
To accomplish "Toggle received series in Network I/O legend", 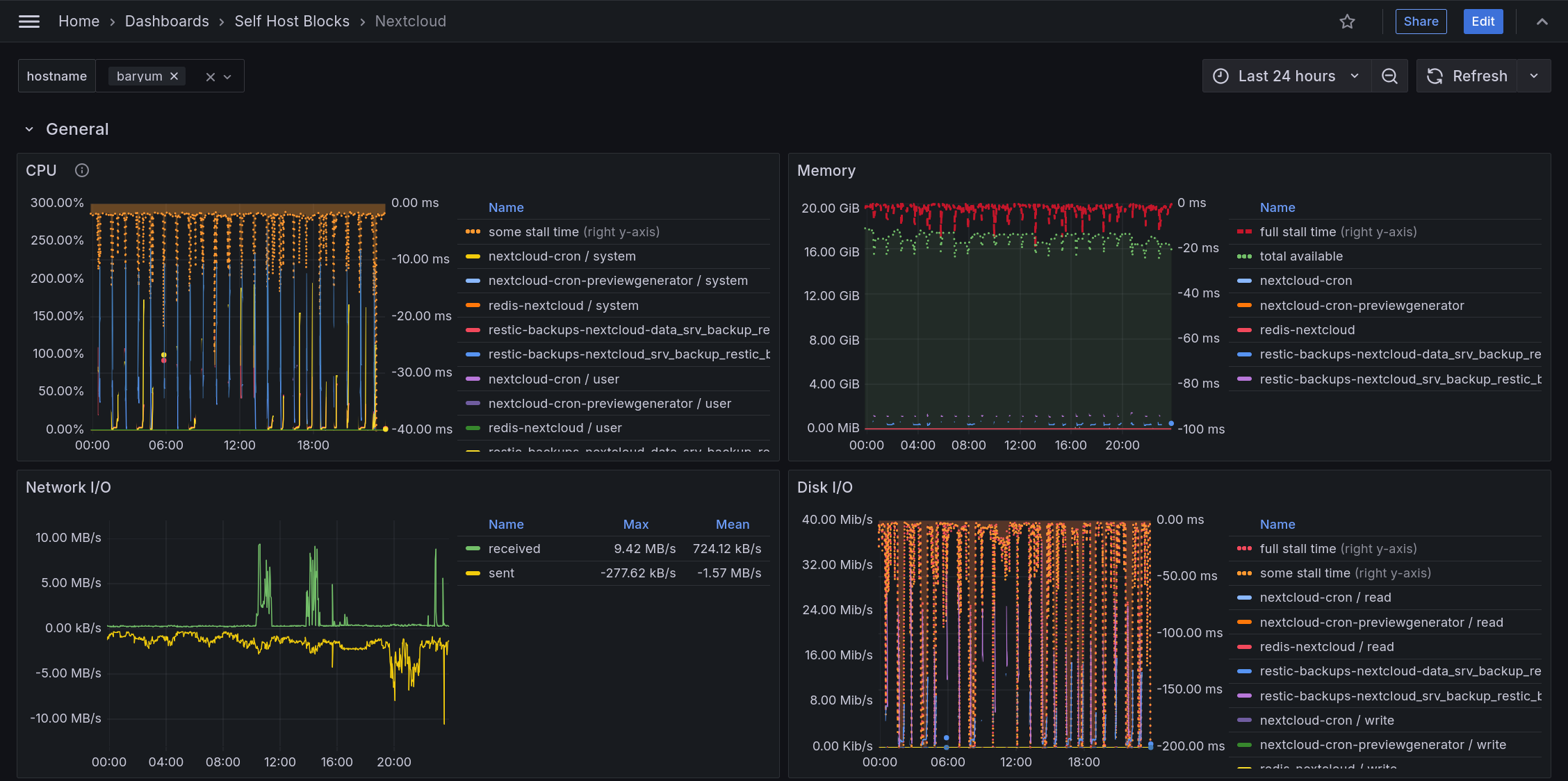I will pyautogui.click(x=514, y=549).
